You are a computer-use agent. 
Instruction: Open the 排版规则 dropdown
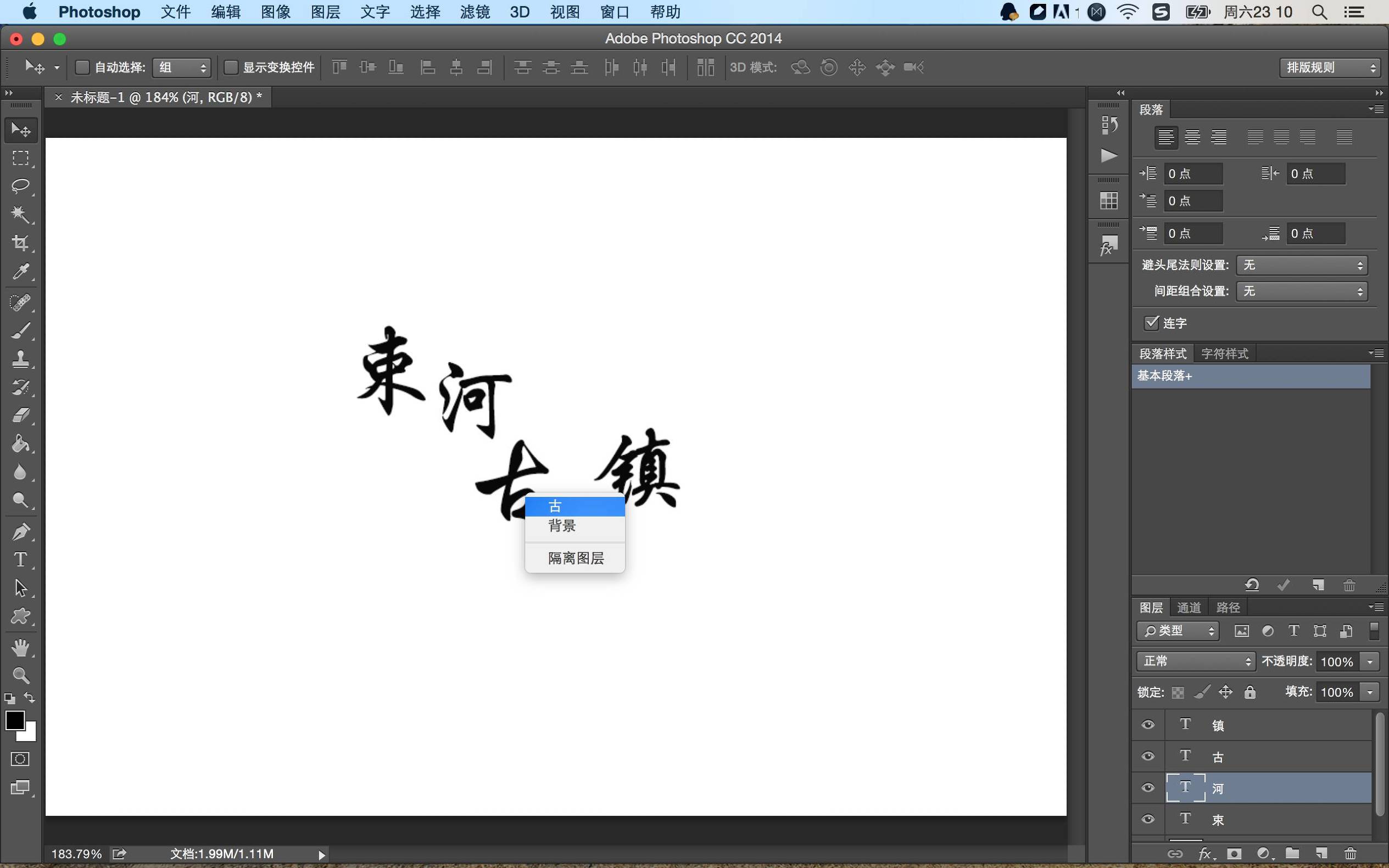coord(1328,67)
